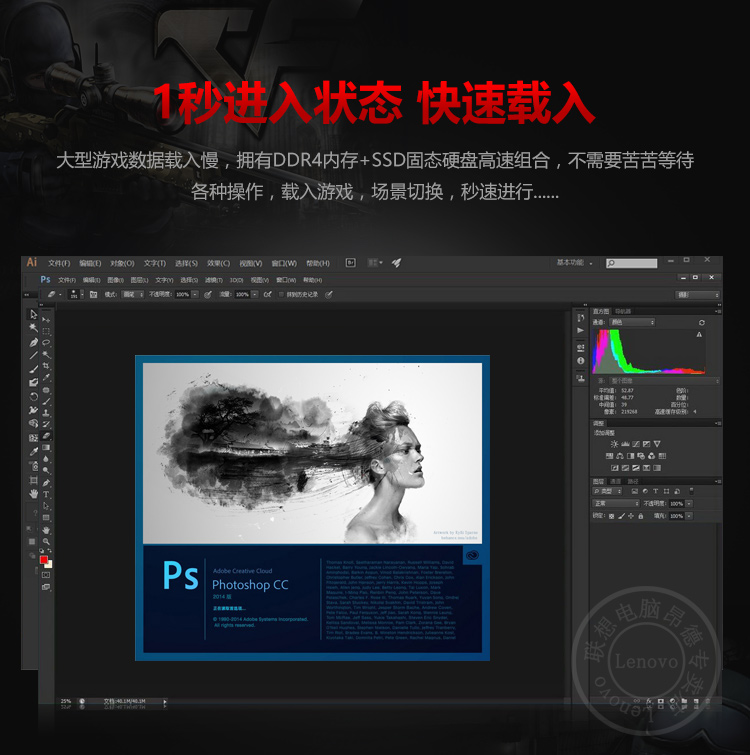Open the Photoshop 滤镜(T) menu
This screenshot has width=750, height=755.
tap(214, 280)
